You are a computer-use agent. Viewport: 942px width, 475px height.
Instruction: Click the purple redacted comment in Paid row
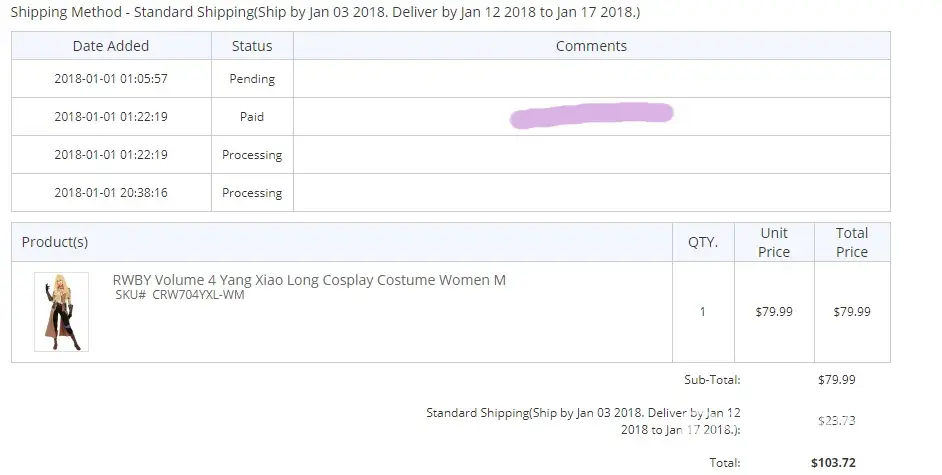[591, 116]
